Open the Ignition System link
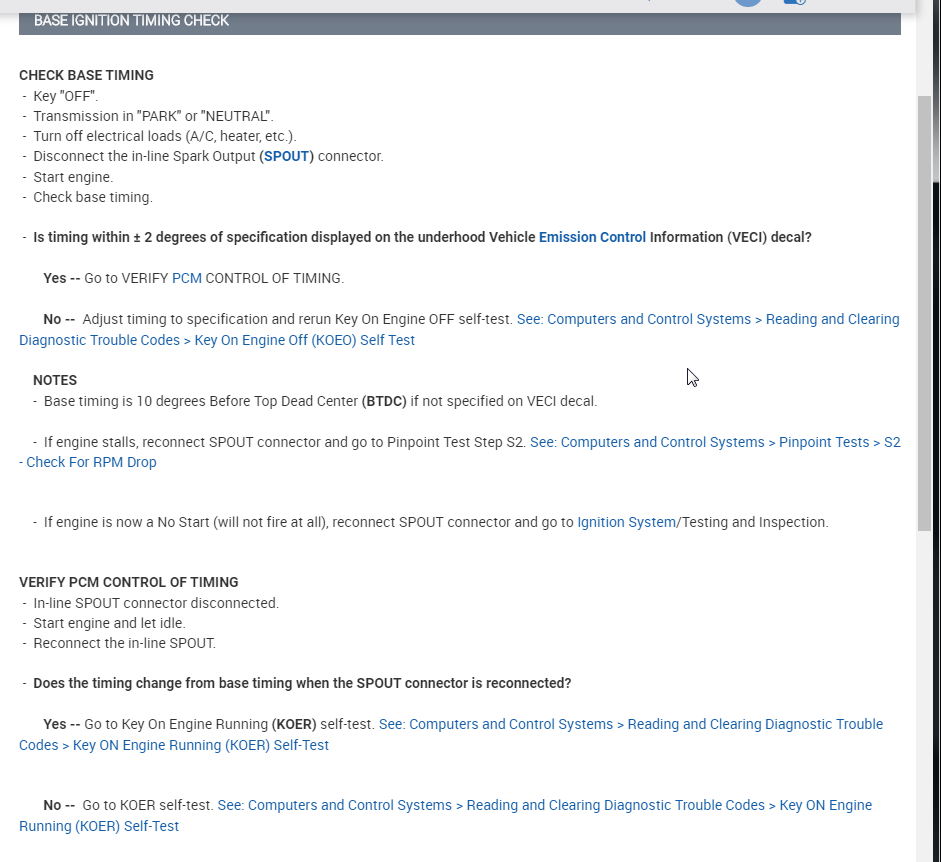Viewport: 941px width, 862px height. click(x=626, y=522)
